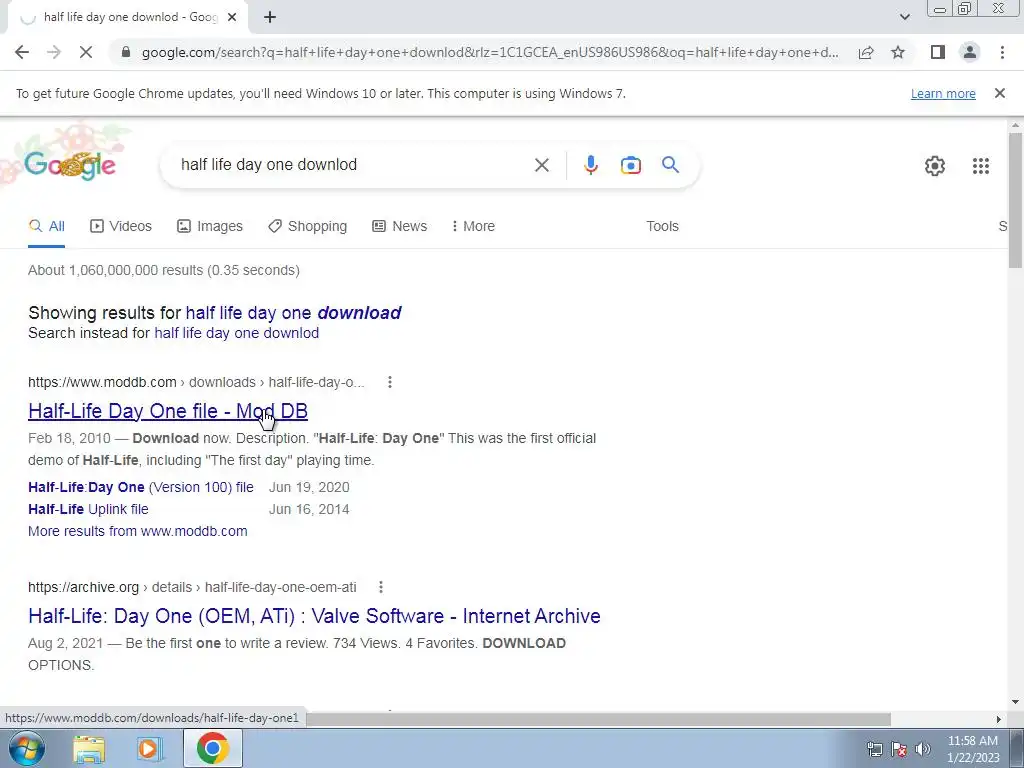Open Google quick settings gear
Viewport: 1024px width, 768px height.
(x=935, y=166)
